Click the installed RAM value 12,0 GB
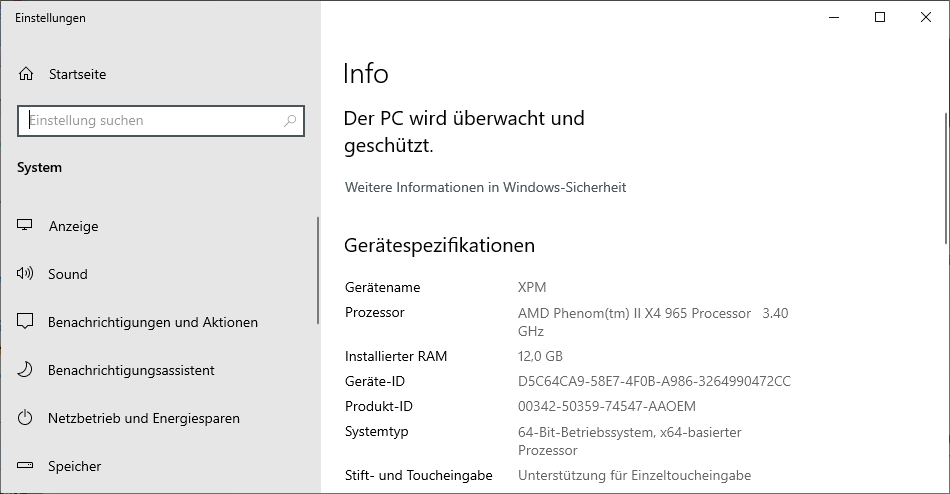This screenshot has width=950, height=494. tap(540, 356)
